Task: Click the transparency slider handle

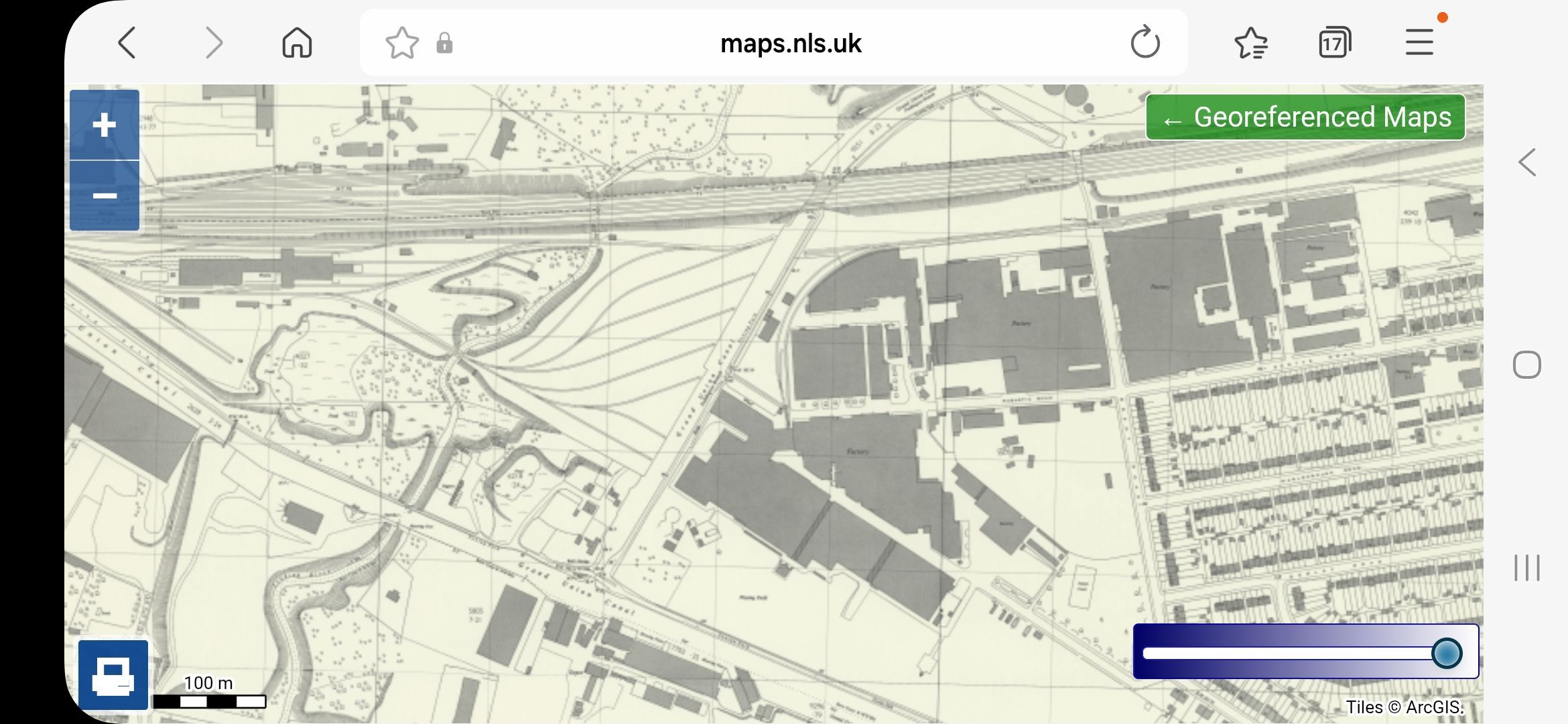Action: click(1446, 653)
